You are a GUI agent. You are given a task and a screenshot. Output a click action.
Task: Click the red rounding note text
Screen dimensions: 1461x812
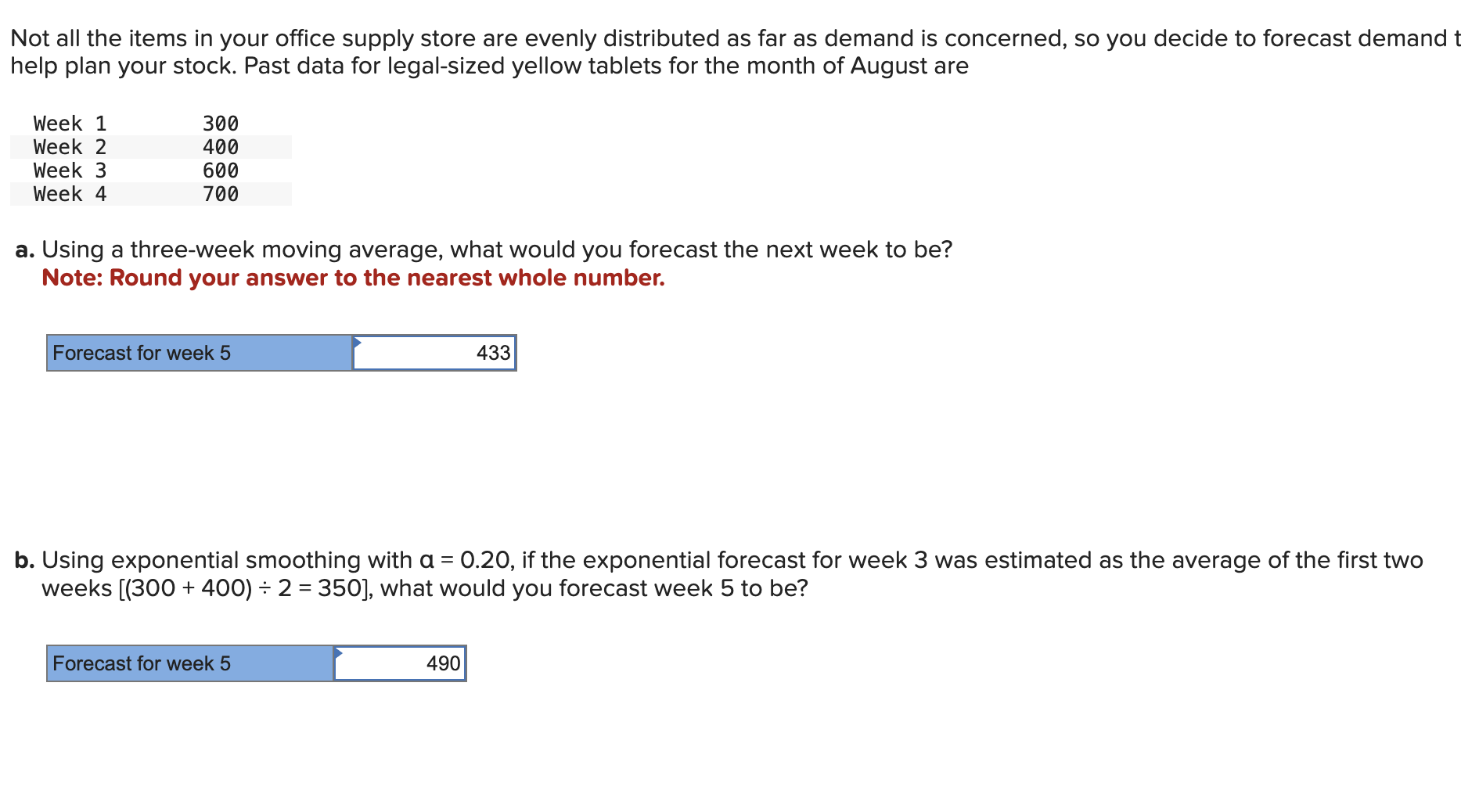point(354,278)
